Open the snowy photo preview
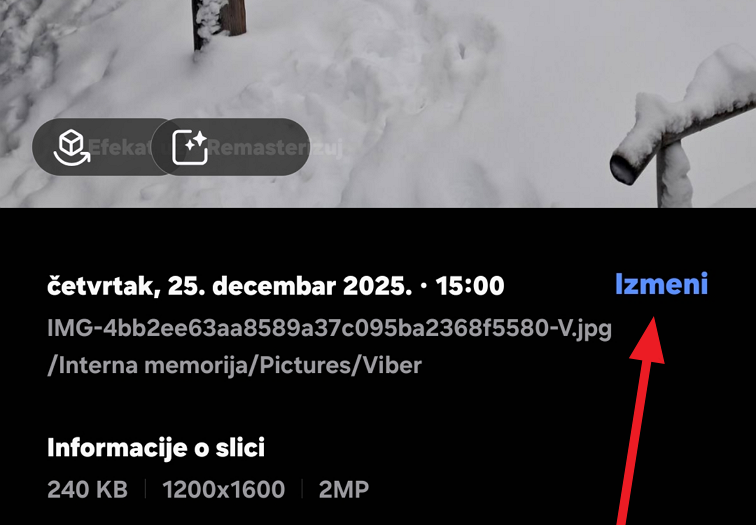Screen dimensions: 756x525 [x=378, y=104]
